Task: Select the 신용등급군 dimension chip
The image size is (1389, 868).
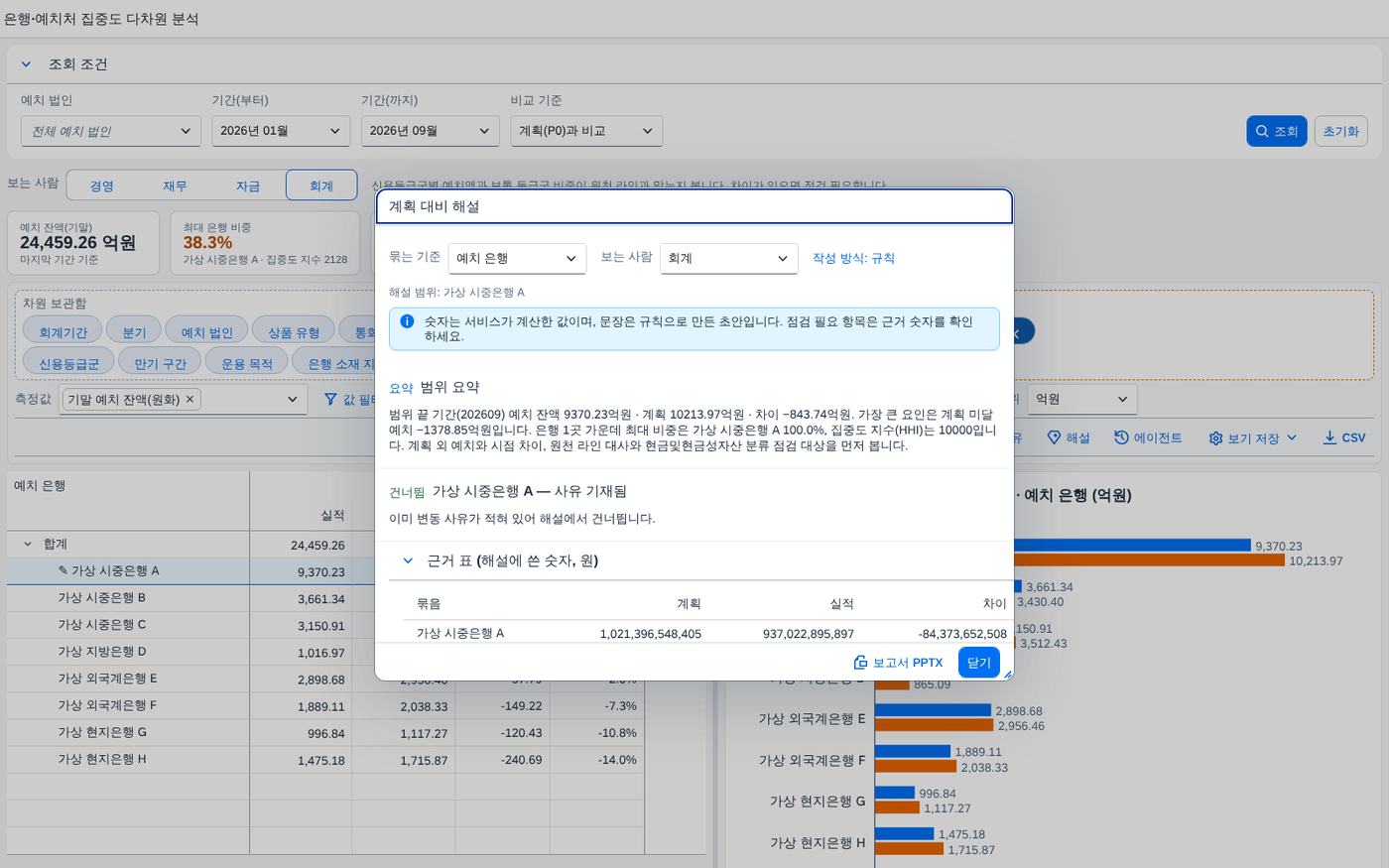Action: click(x=68, y=363)
